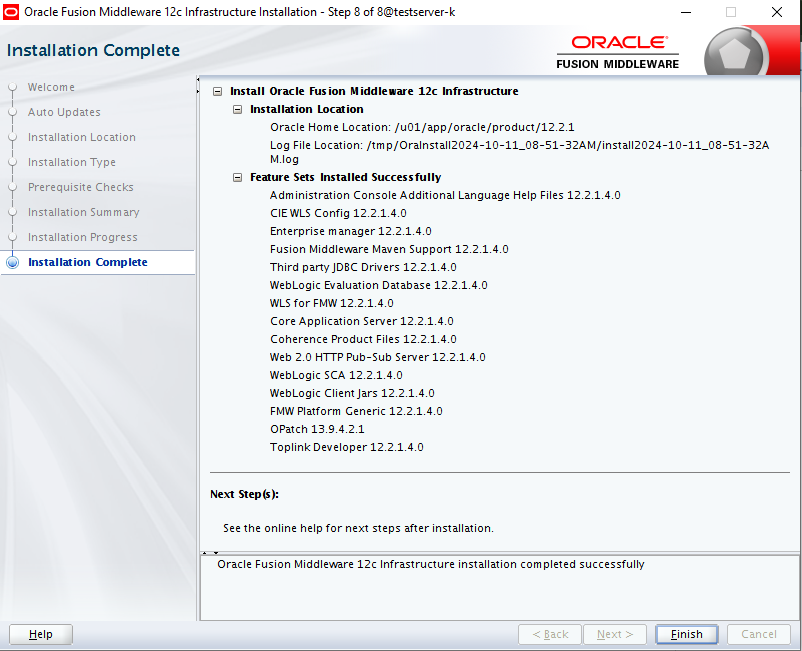Click the Prerequisite Checks step node circle
The image size is (802, 651).
click(13, 187)
